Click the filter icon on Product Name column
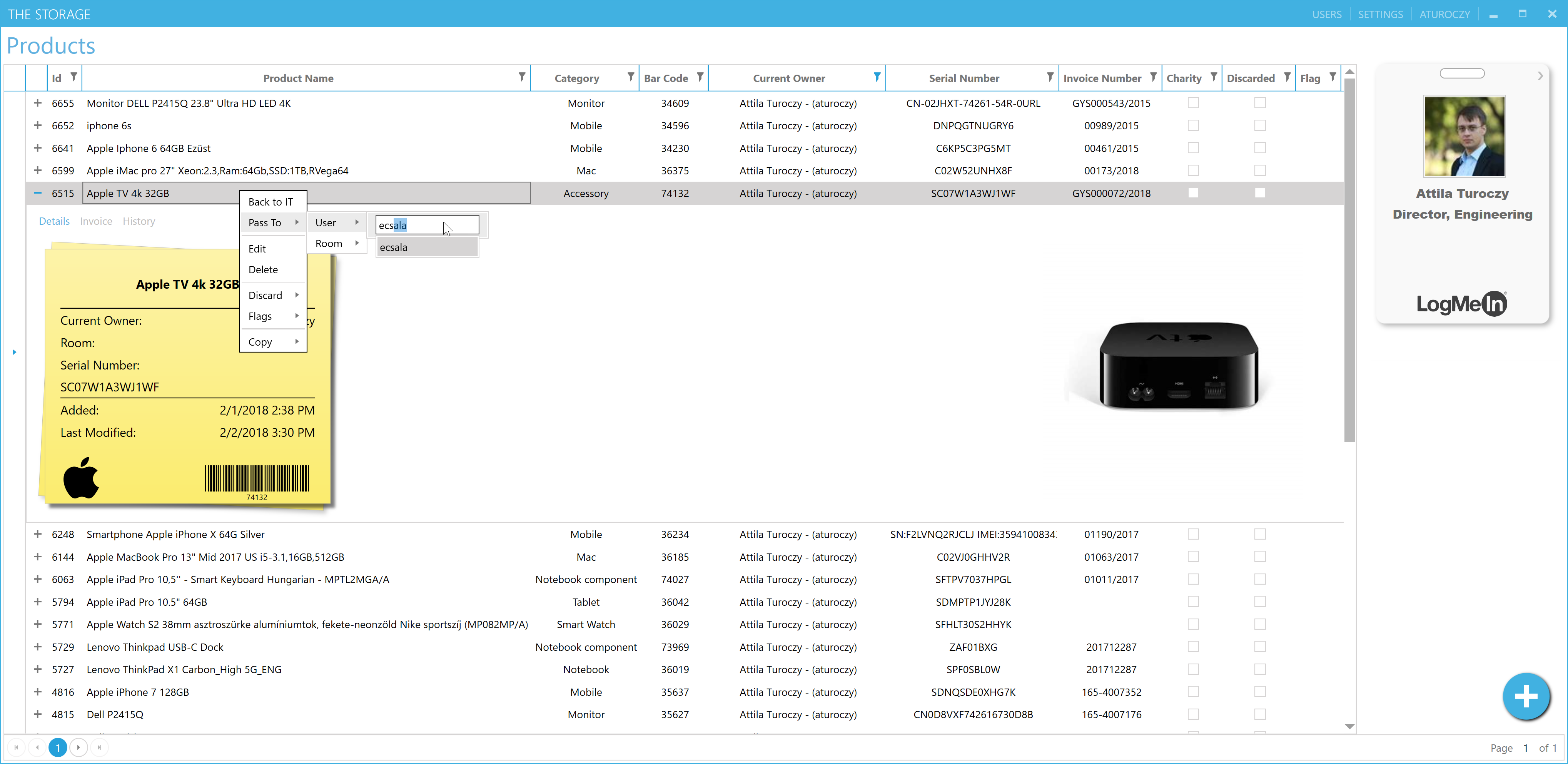The width and height of the screenshot is (1568, 764). (x=522, y=77)
